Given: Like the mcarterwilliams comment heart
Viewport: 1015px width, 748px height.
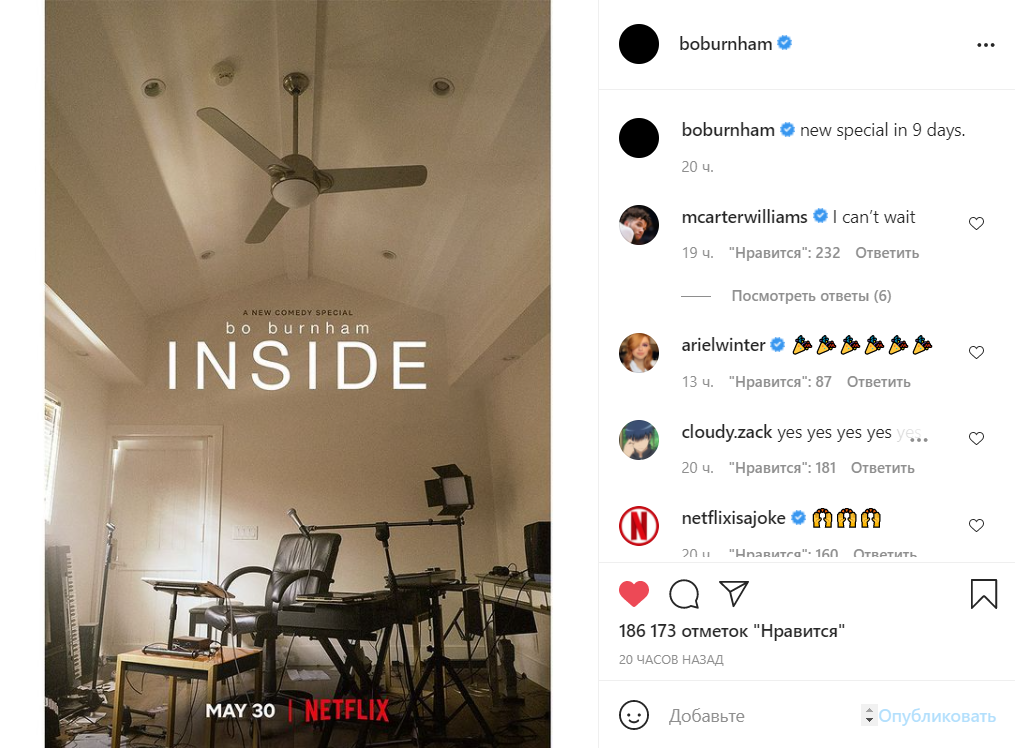Looking at the screenshot, I should click(976, 223).
